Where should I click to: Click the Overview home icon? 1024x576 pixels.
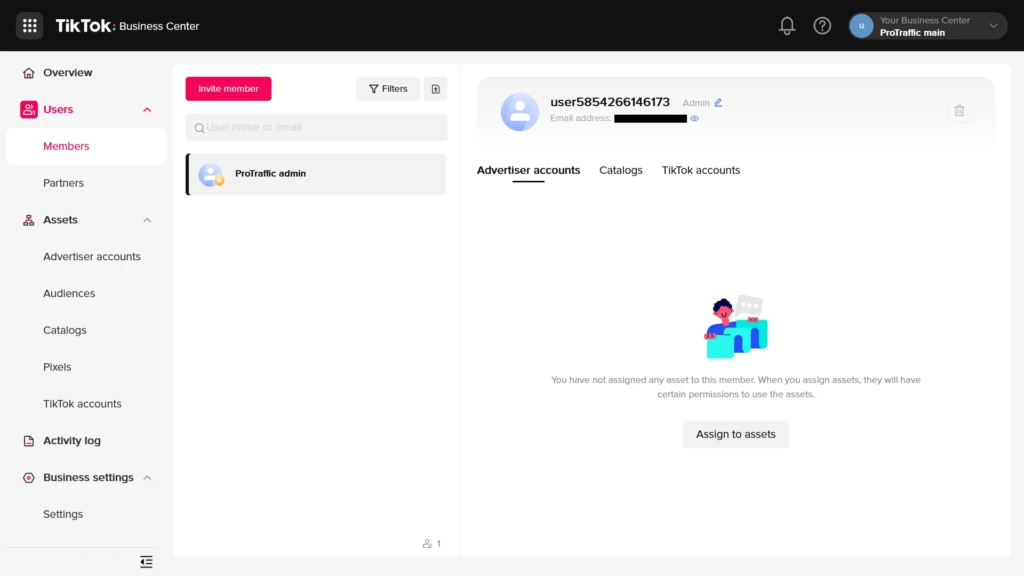pos(29,72)
